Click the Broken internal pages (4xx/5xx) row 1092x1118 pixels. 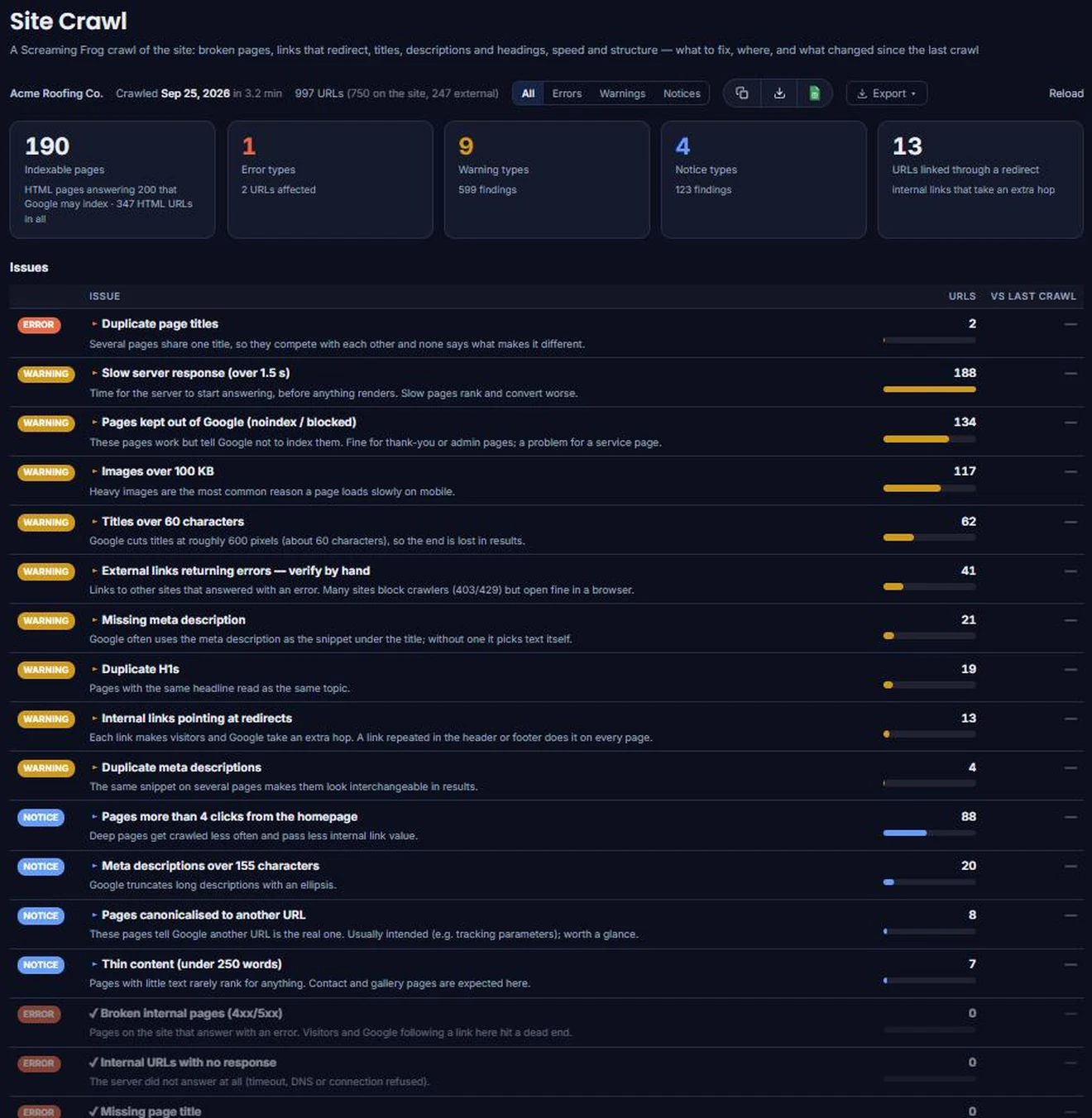[546, 1022]
